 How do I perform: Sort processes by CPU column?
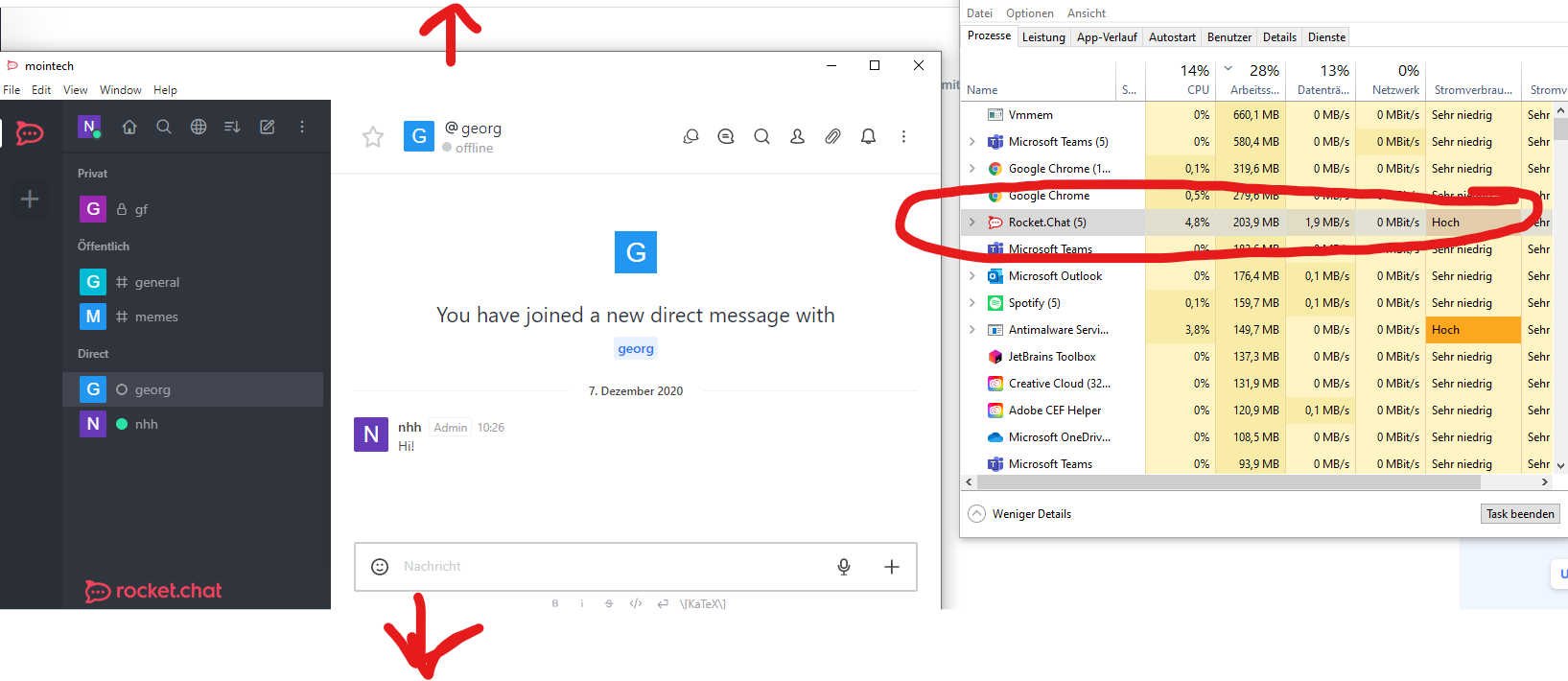1180,80
